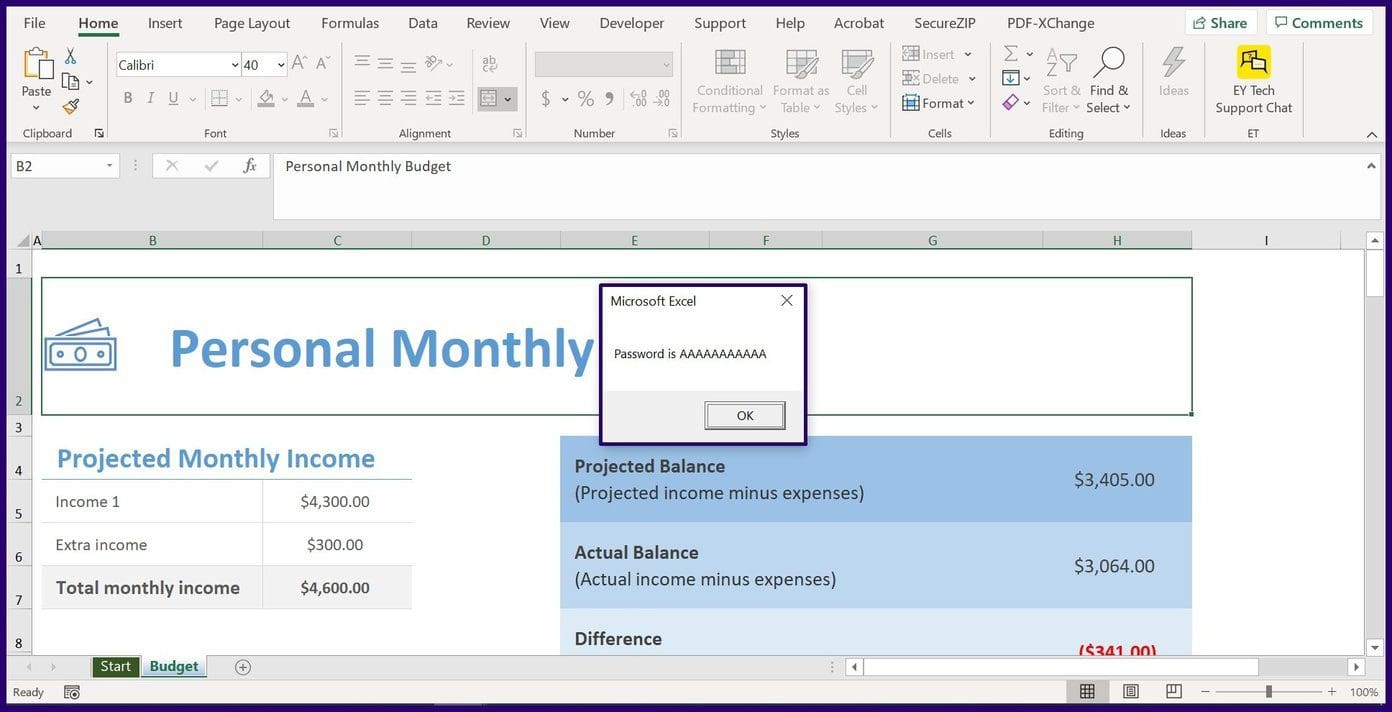Click the Decrease Indent icon
Screen dimensions: 1392x712
coord(433,98)
